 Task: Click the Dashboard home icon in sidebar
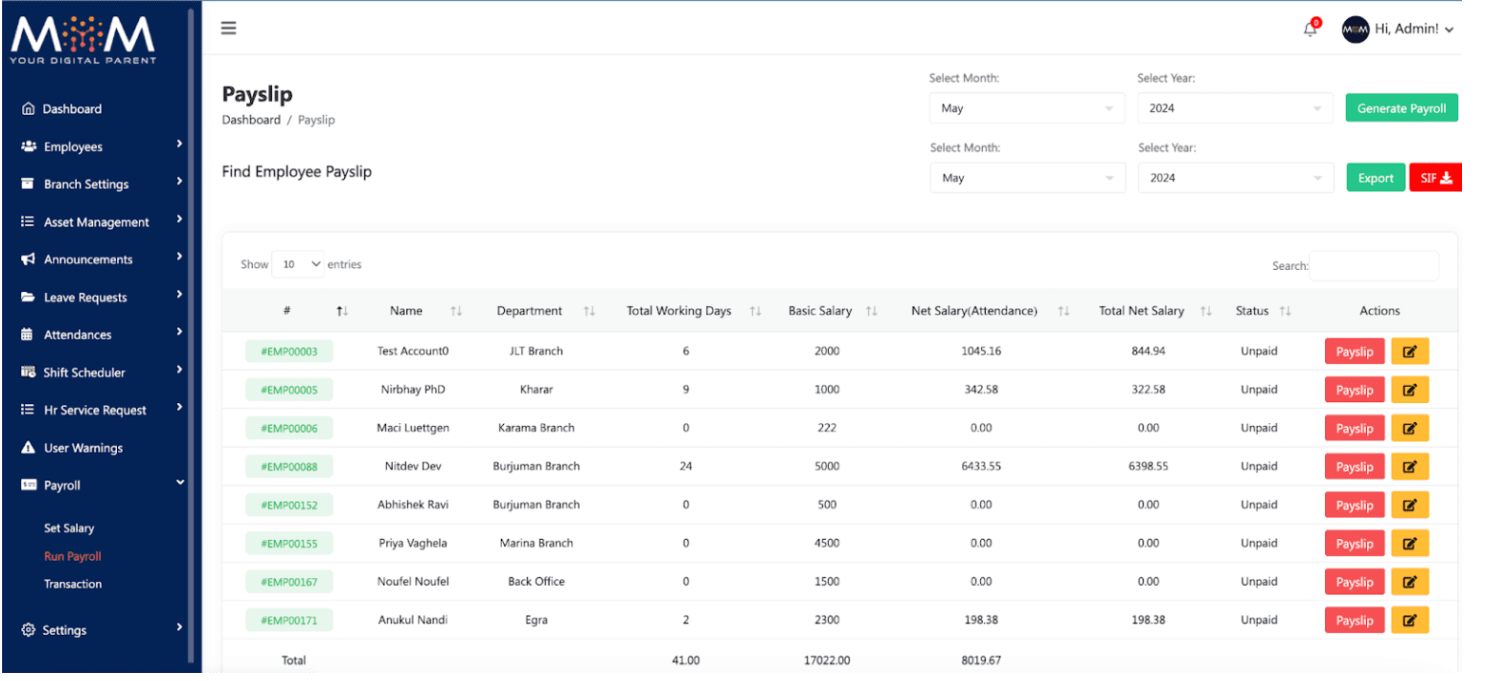coord(28,109)
